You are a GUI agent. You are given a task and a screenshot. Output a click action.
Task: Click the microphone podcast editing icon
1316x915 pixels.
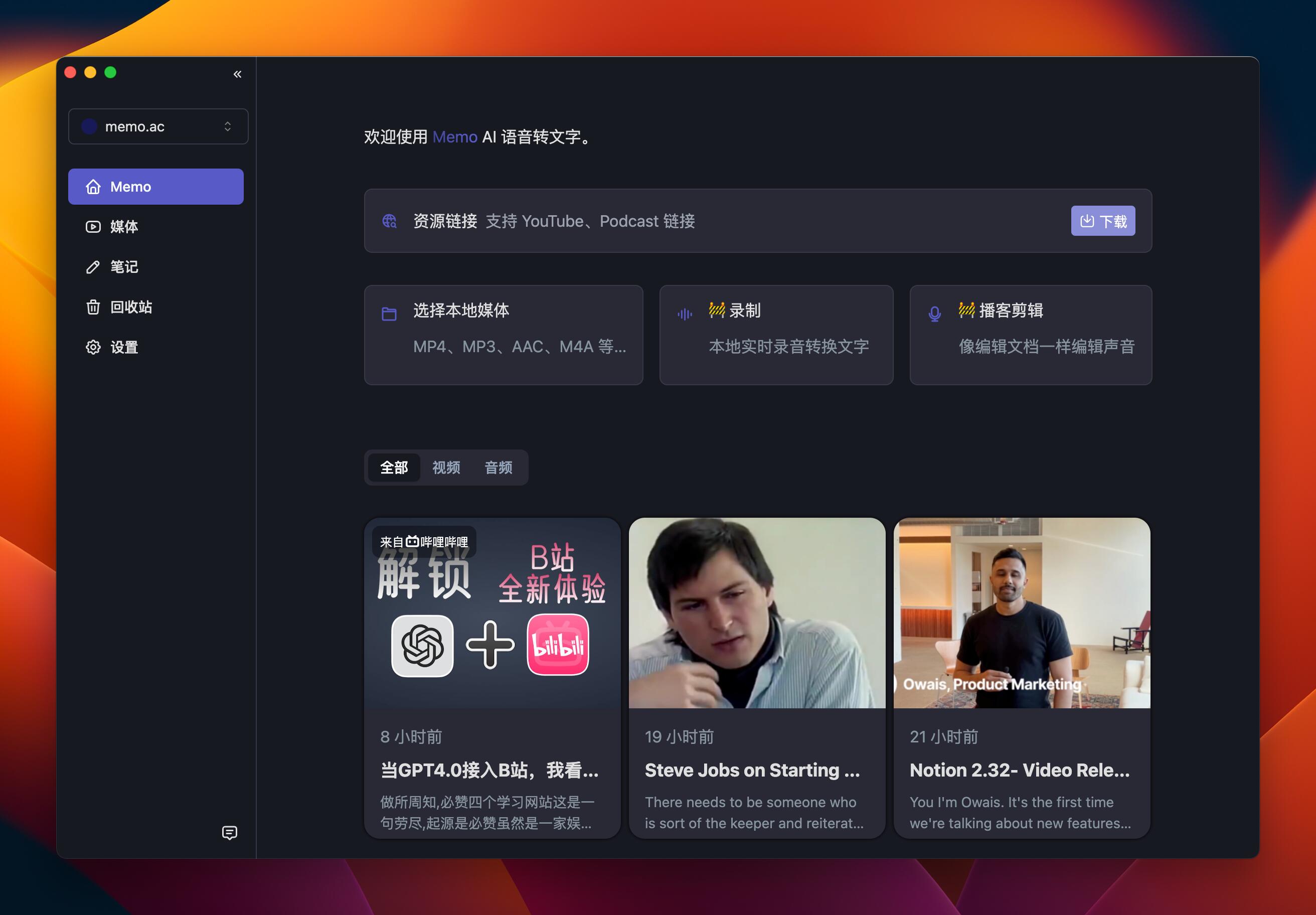click(934, 314)
